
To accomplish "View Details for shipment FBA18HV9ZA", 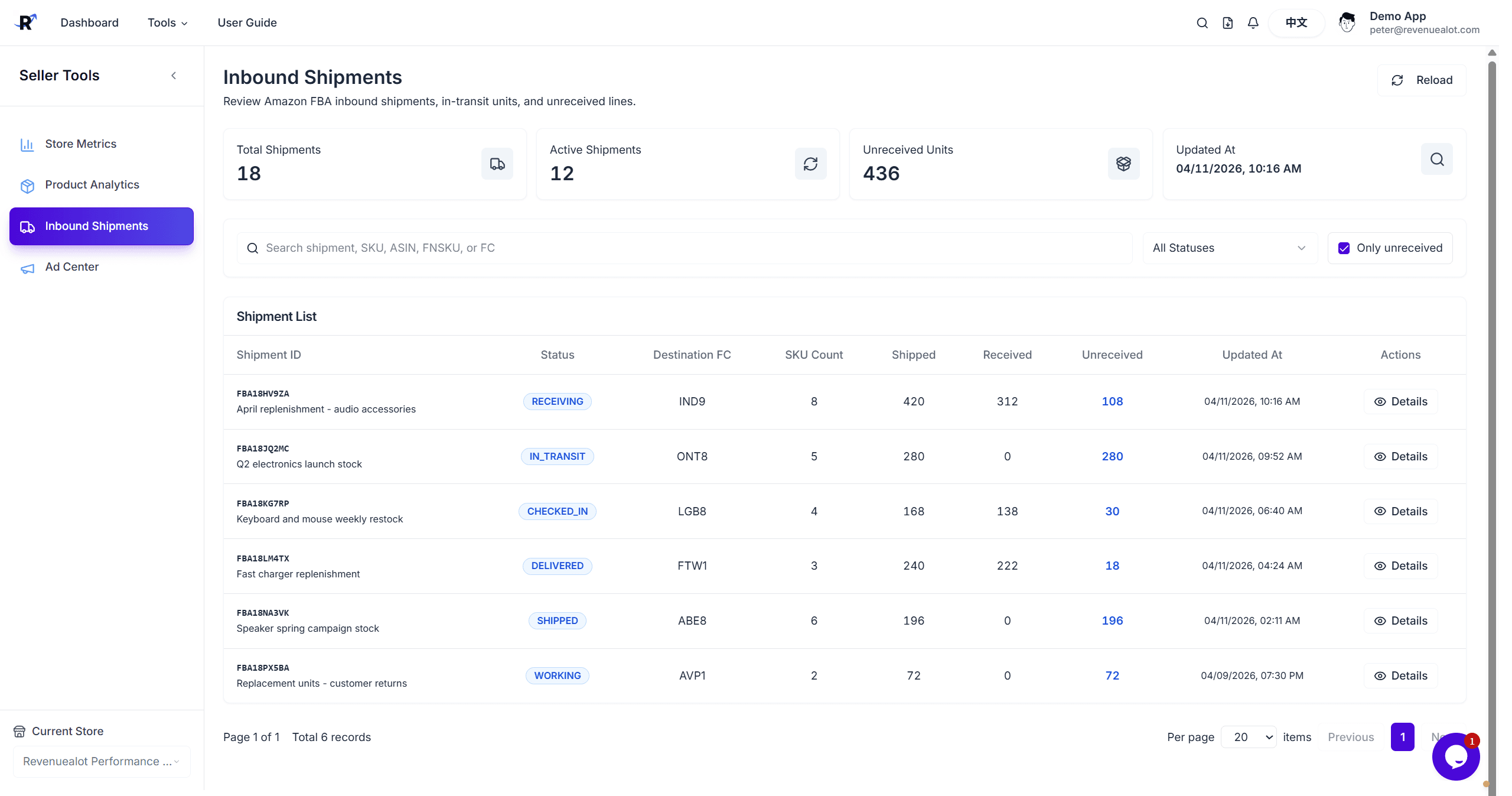I will click(x=1400, y=402).
